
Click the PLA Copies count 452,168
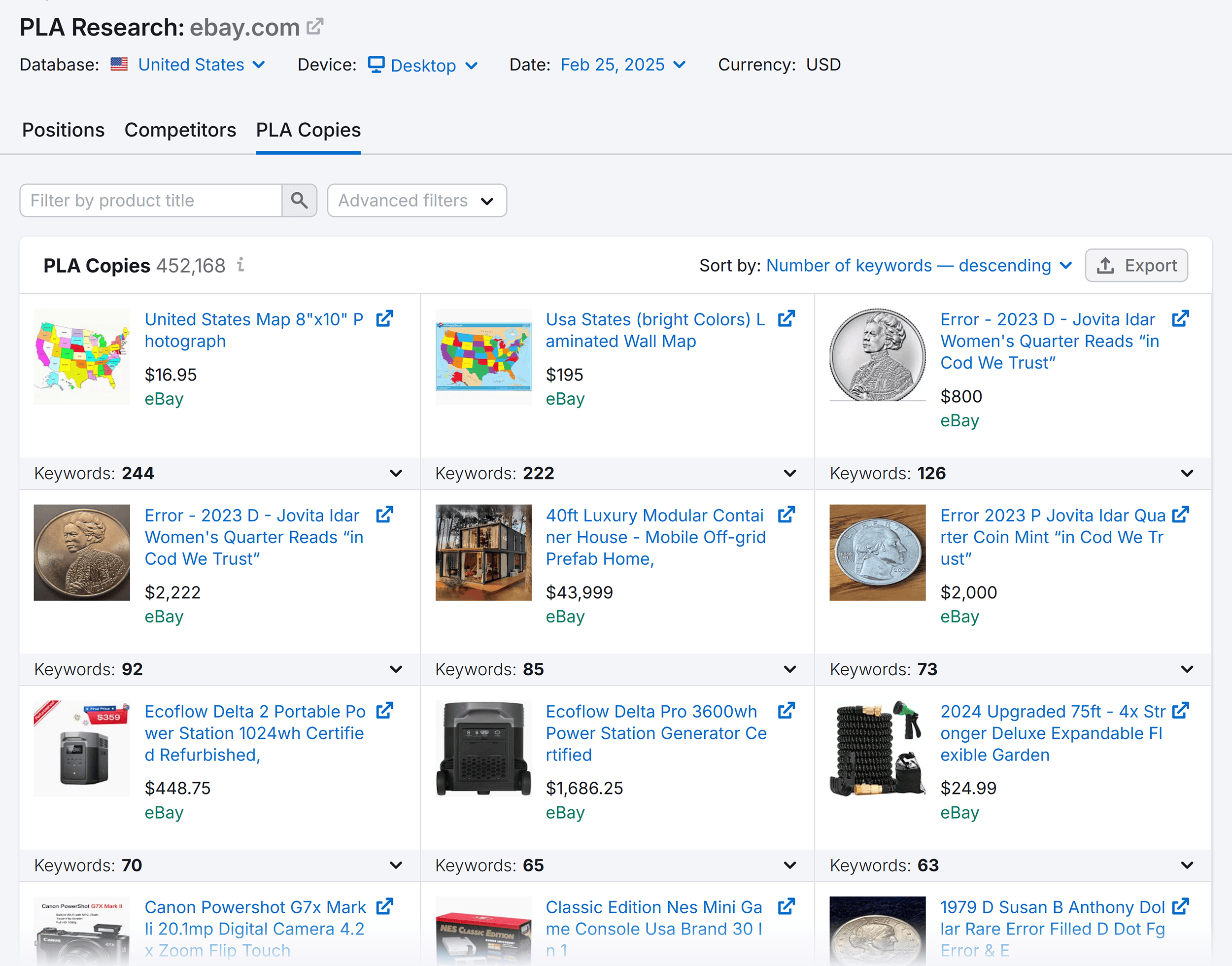click(191, 265)
